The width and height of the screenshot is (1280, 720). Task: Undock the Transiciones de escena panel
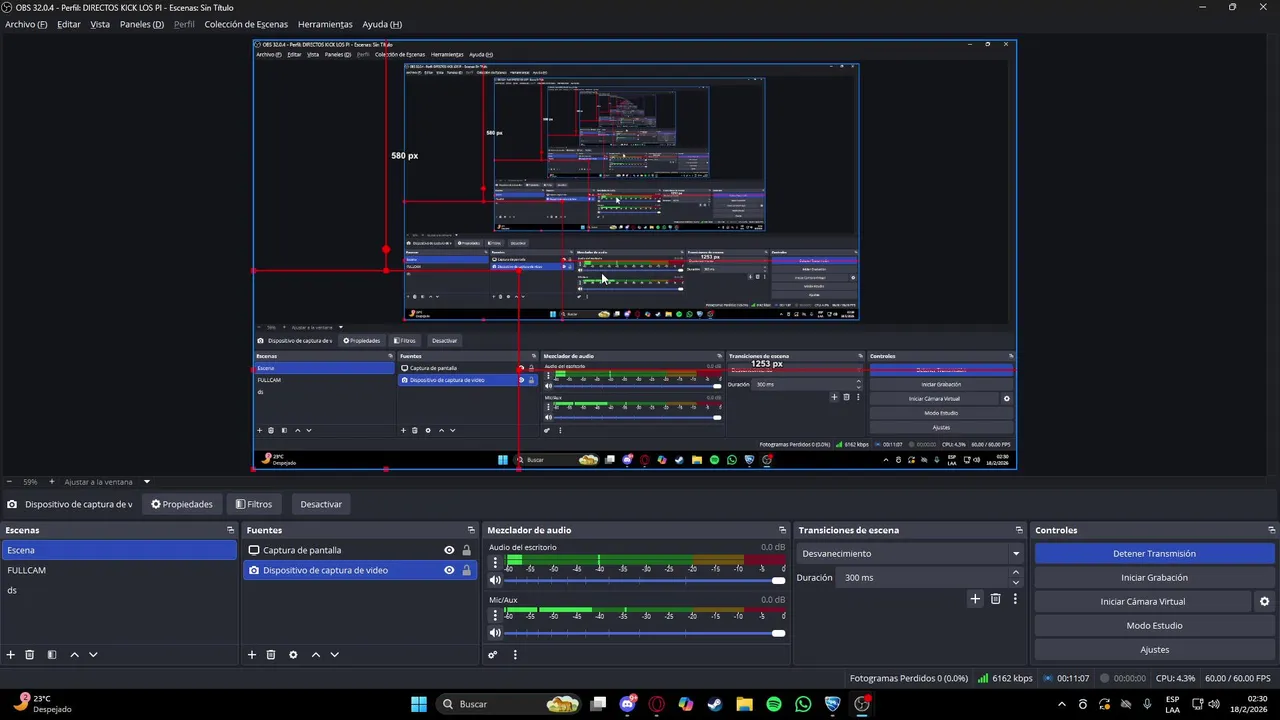pos(1019,530)
